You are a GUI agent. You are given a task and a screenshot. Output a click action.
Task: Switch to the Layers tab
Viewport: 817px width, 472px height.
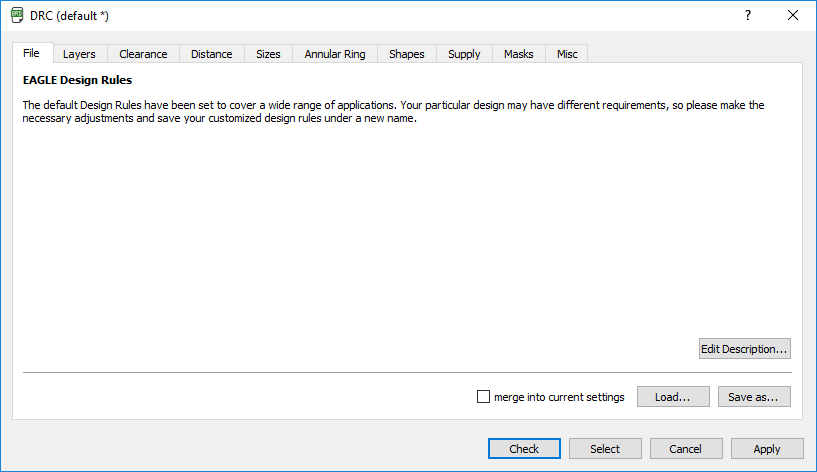click(x=80, y=54)
